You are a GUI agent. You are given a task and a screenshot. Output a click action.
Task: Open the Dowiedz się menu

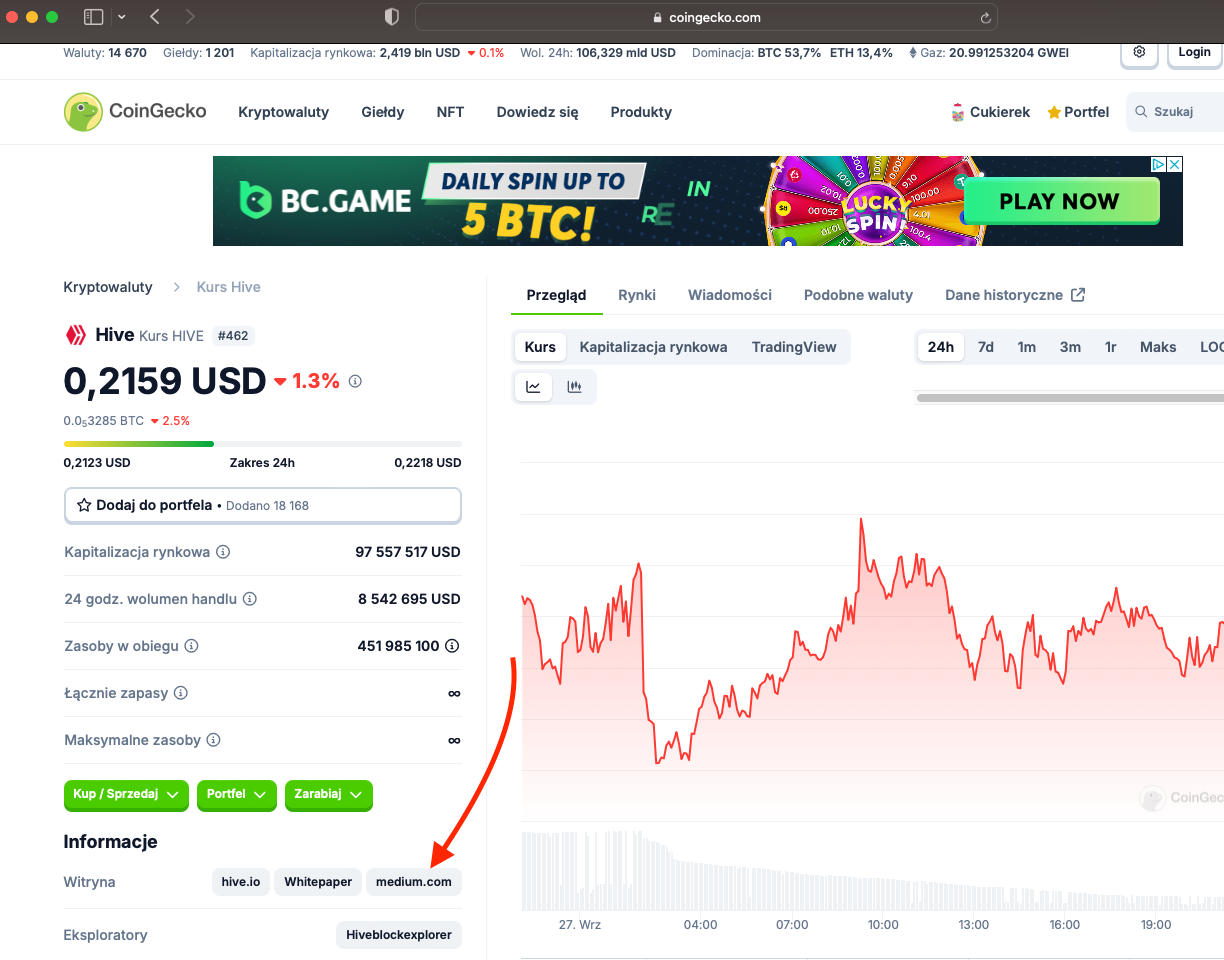point(537,112)
